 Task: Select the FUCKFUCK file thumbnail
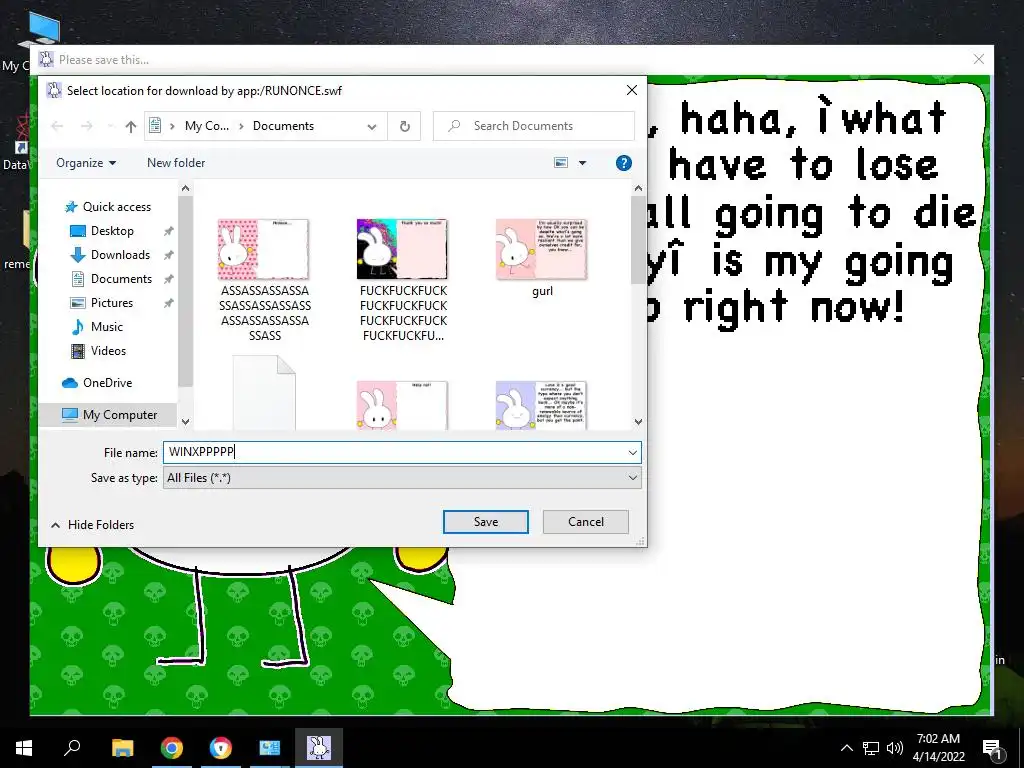(x=402, y=249)
